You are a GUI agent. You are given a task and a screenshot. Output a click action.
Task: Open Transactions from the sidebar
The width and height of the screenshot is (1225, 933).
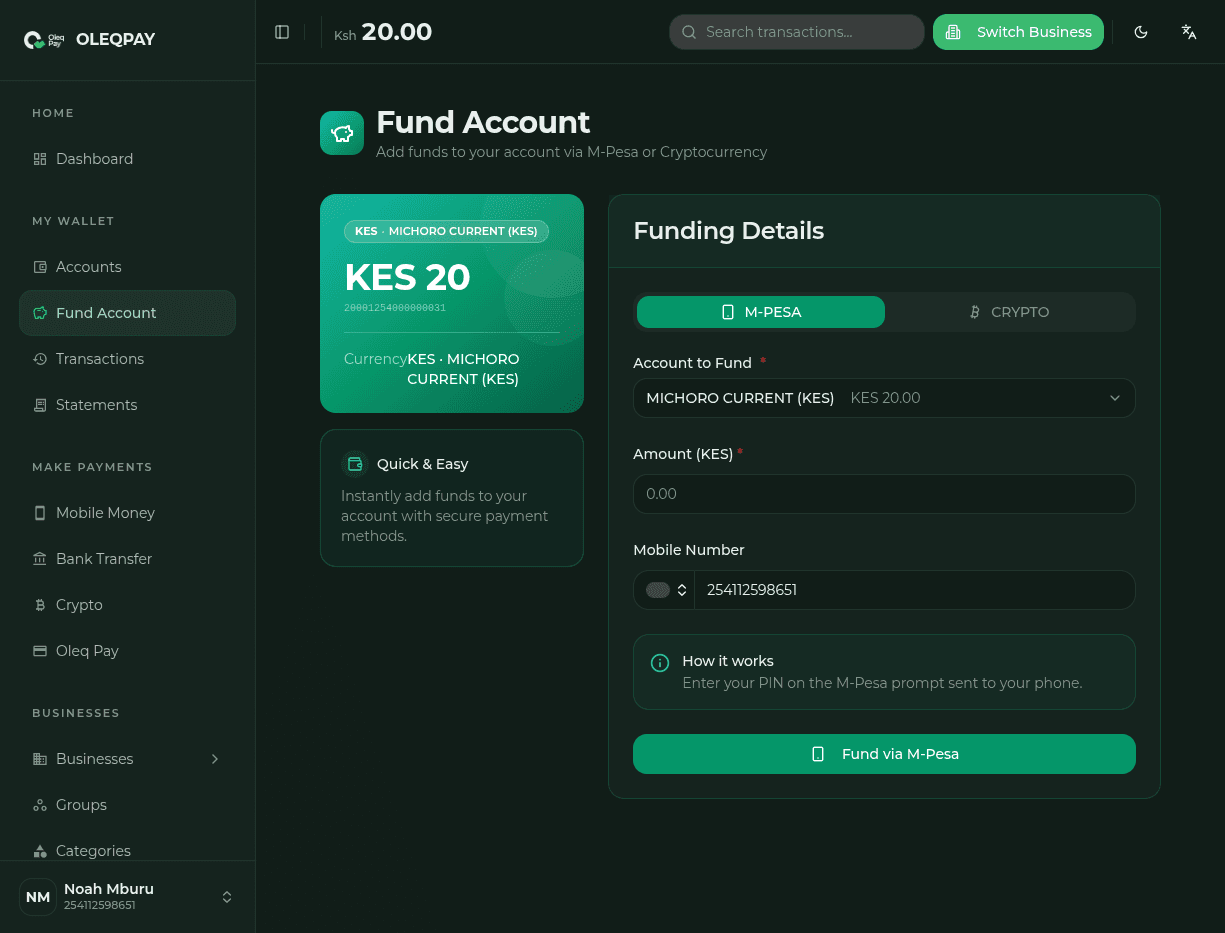point(127,359)
